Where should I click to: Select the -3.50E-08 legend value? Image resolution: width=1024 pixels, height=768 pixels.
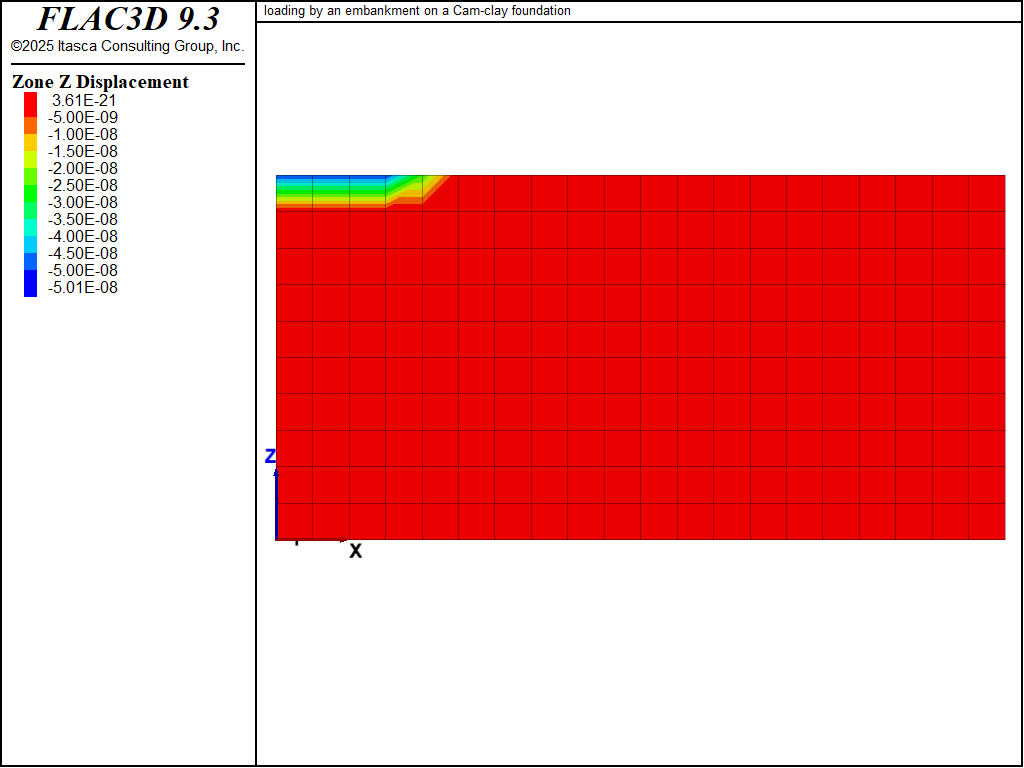tap(84, 219)
